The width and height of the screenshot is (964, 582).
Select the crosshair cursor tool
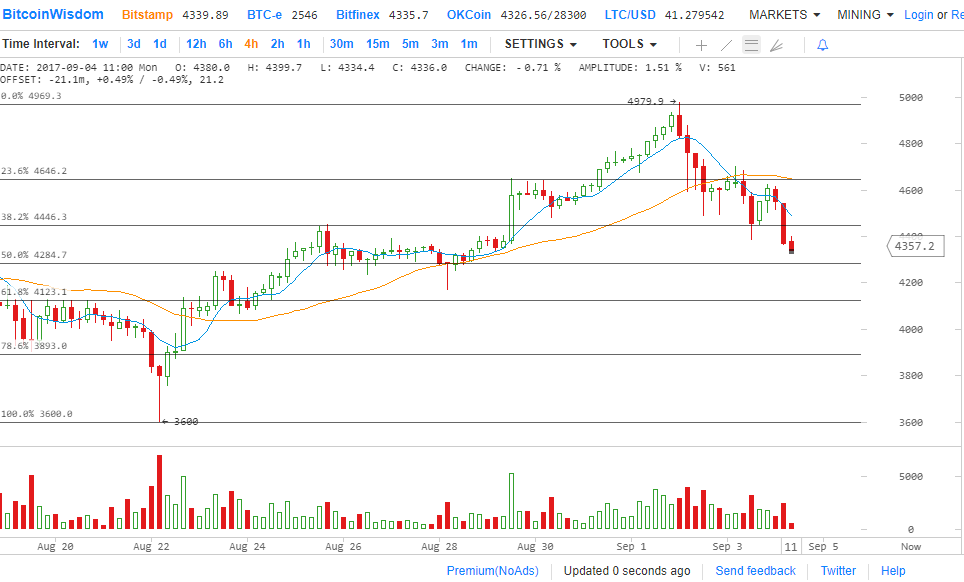click(x=701, y=45)
